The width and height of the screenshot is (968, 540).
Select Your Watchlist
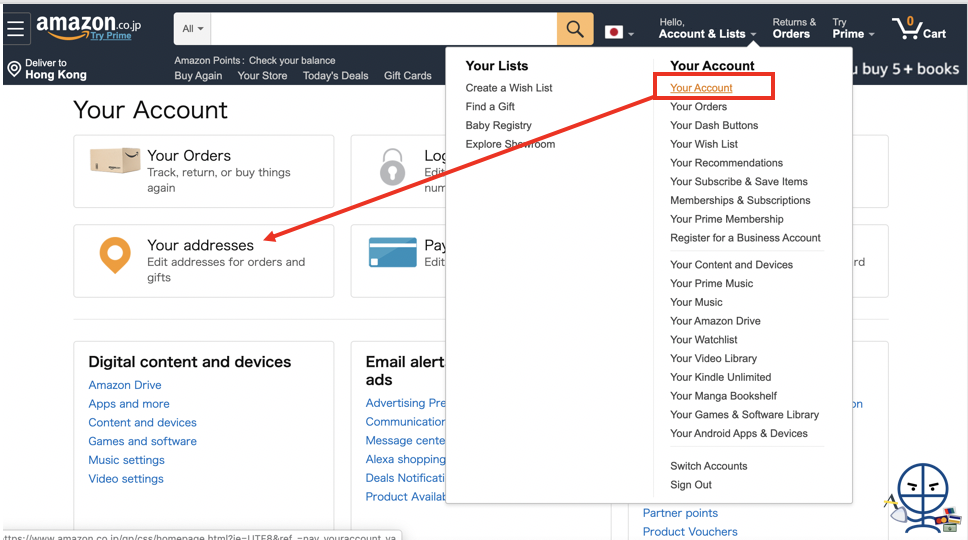tap(704, 340)
